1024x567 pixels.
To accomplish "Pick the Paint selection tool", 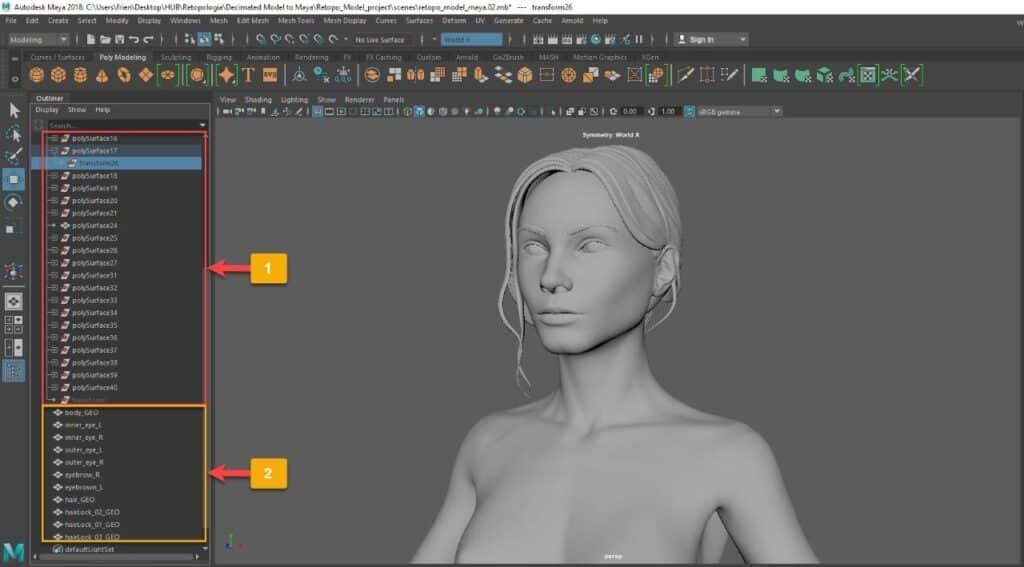I will [15, 157].
